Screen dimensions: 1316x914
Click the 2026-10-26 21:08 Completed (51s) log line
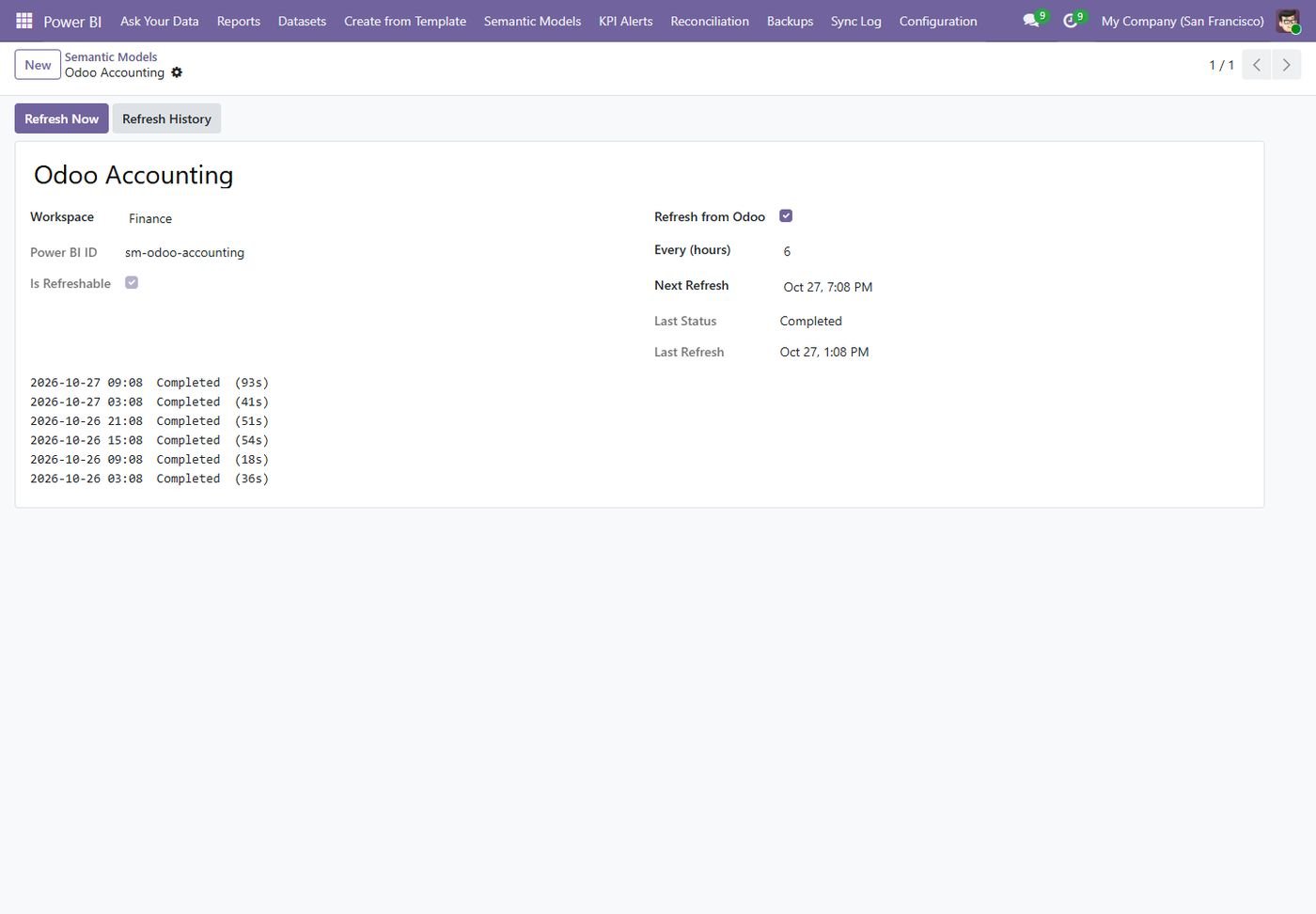point(149,421)
